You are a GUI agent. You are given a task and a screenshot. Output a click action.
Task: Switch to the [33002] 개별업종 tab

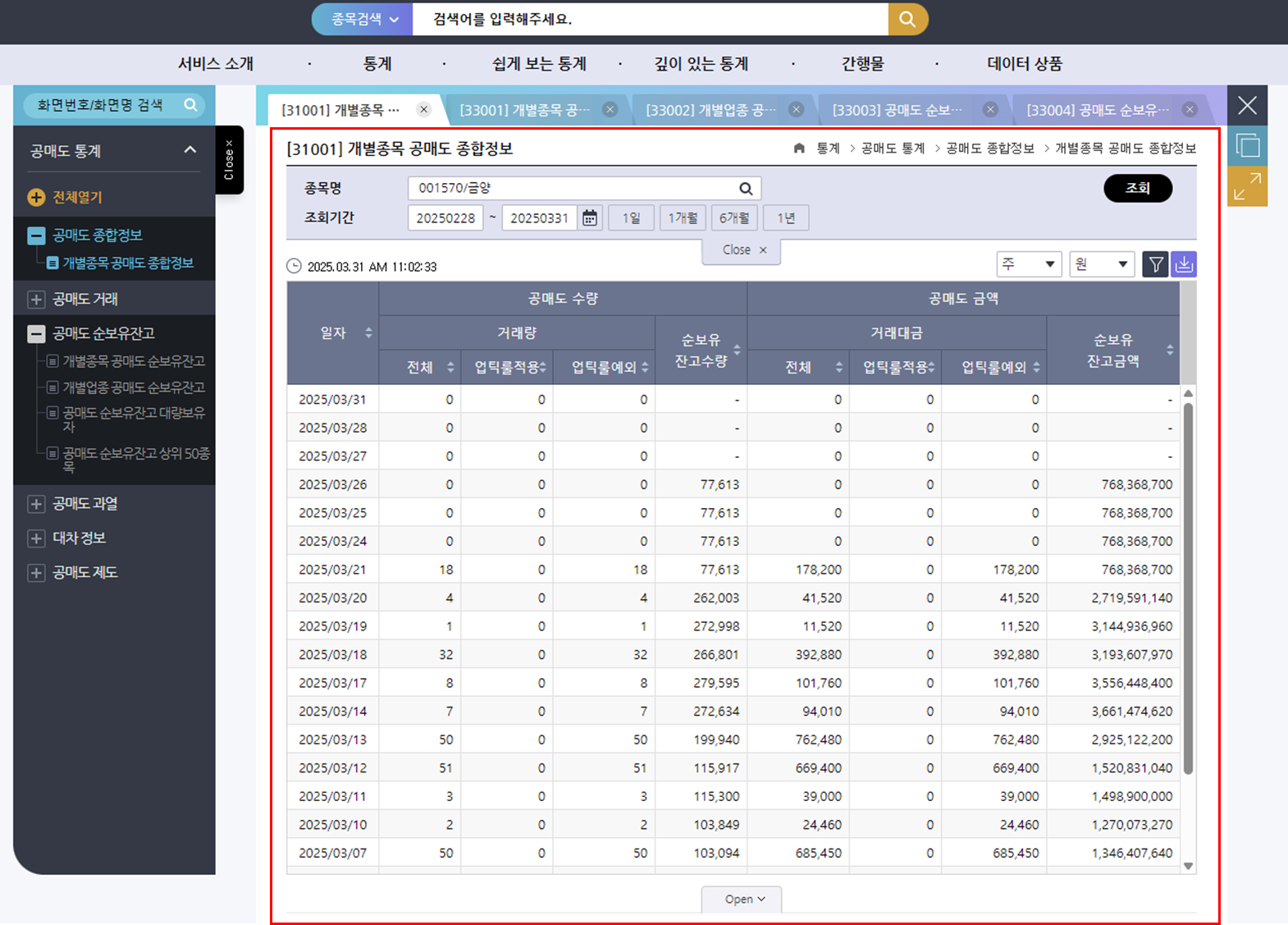[710, 110]
